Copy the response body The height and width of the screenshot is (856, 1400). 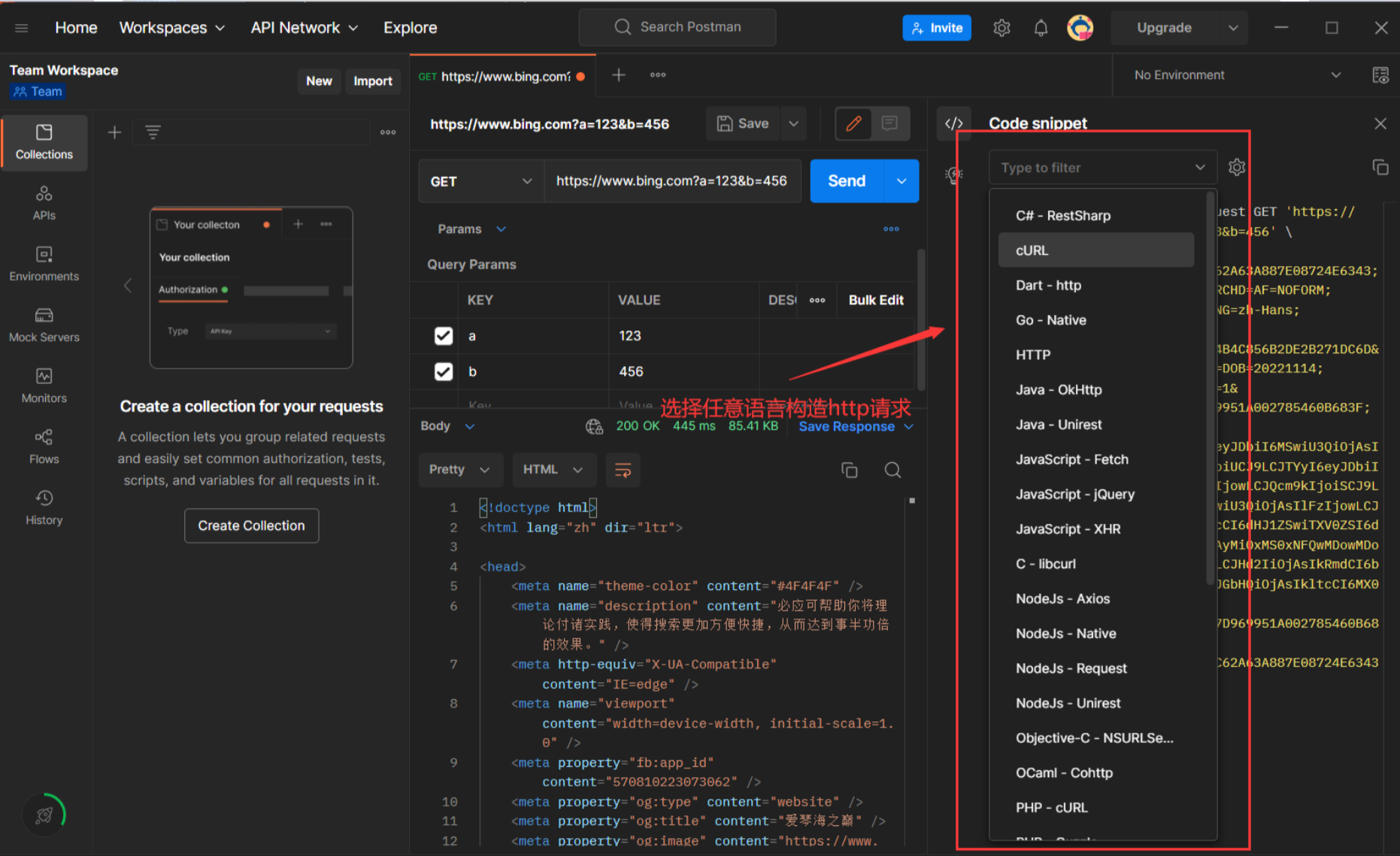(x=850, y=470)
